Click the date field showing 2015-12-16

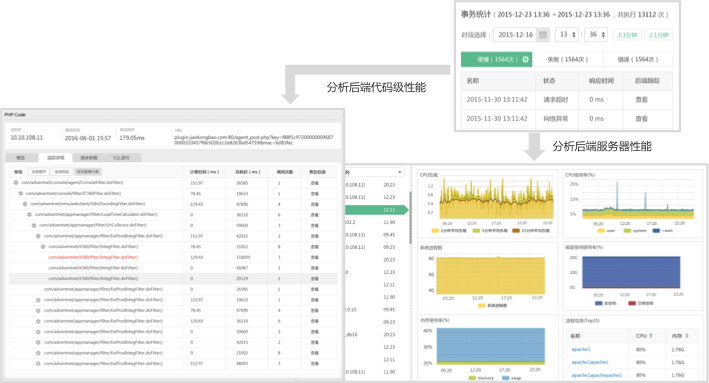(515, 35)
